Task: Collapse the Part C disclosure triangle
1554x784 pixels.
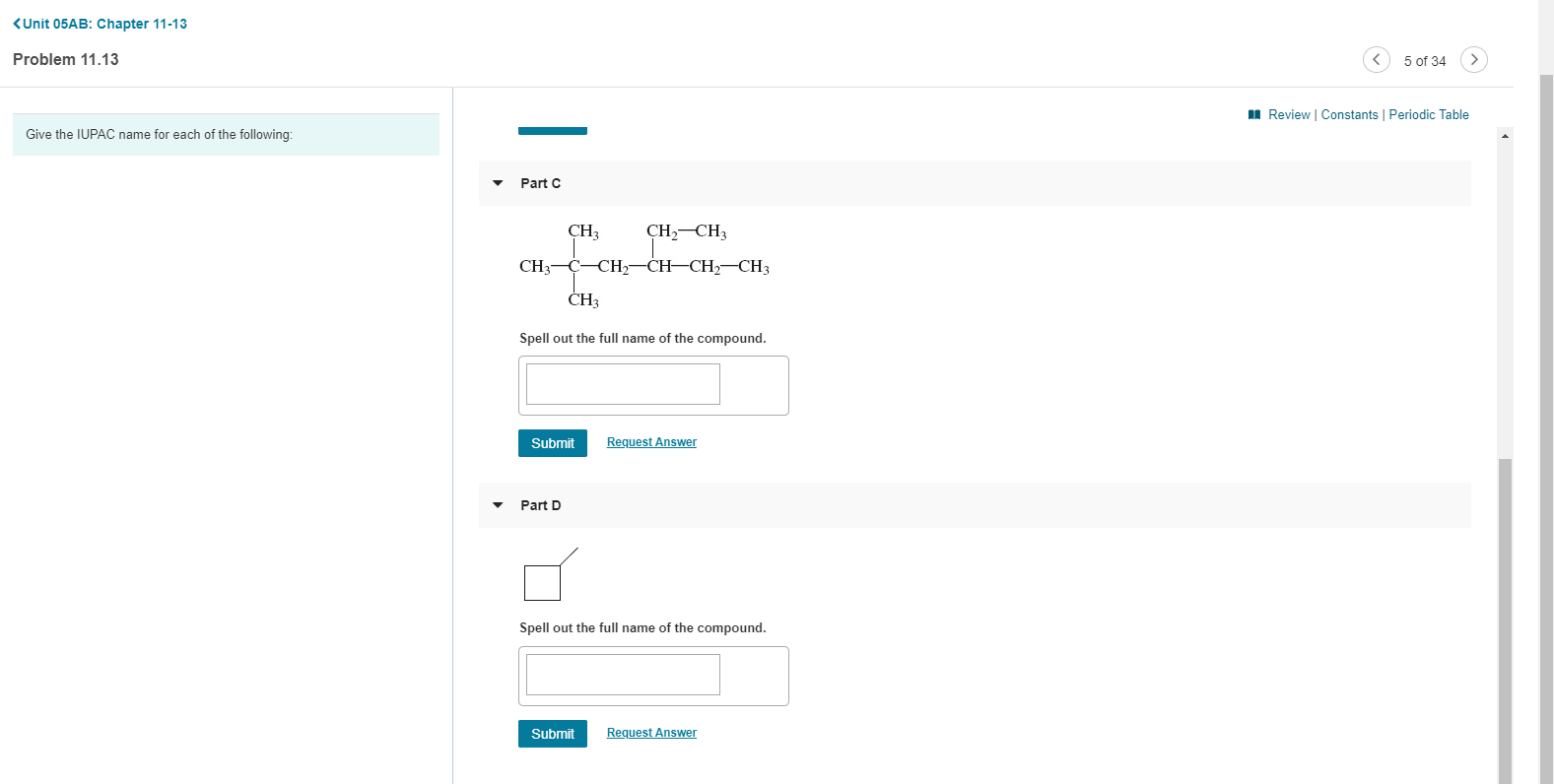Action: 498,183
